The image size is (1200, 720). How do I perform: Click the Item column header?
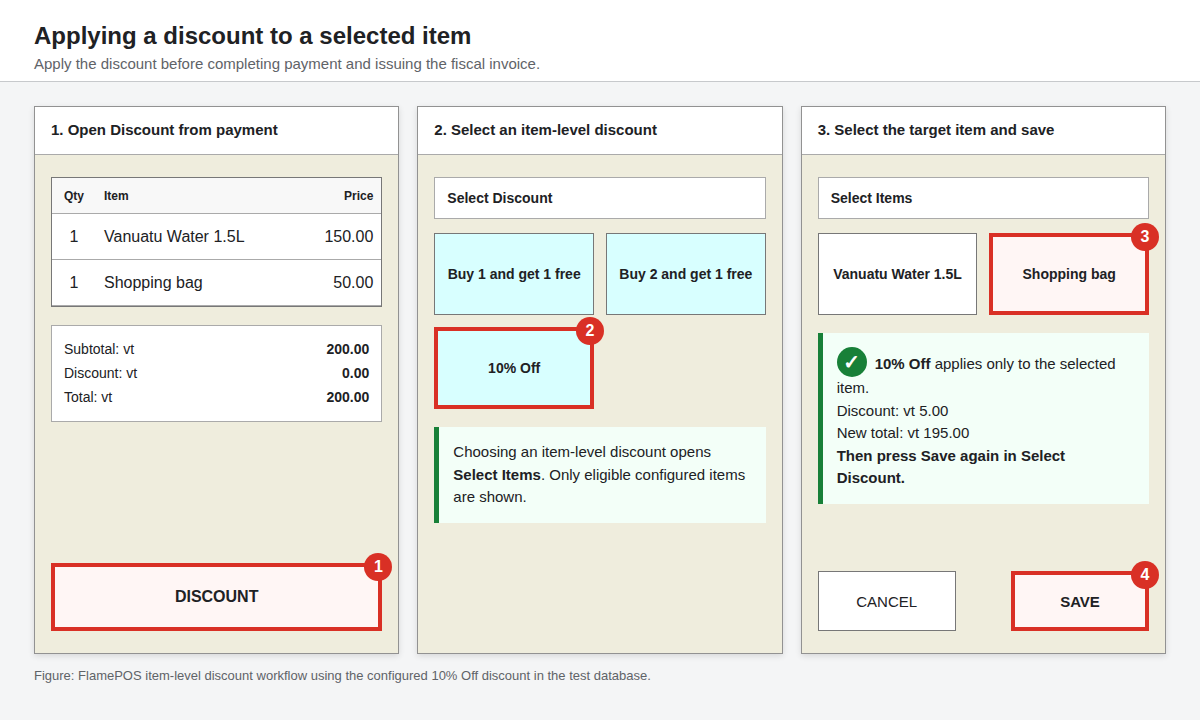pyautogui.click(x=116, y=196)
